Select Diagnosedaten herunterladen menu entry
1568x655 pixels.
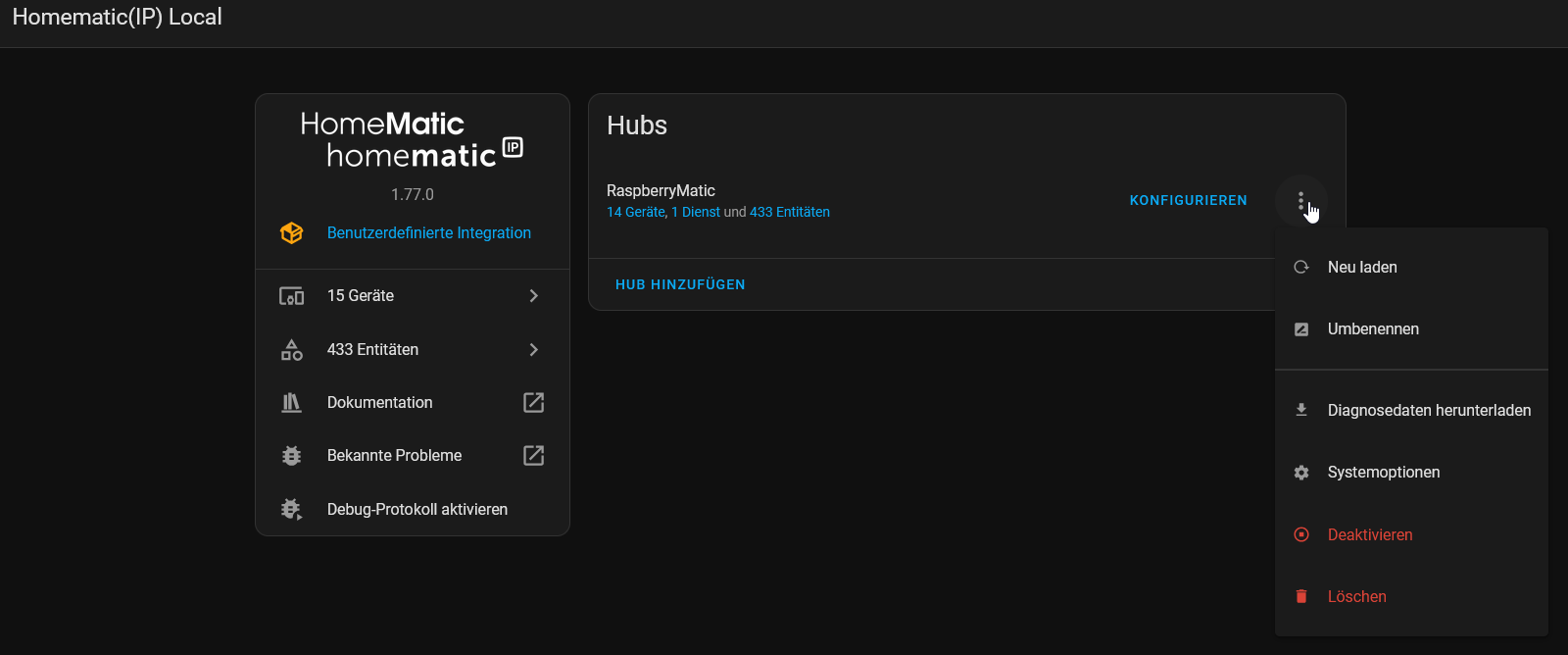(x=1411, y=410)
